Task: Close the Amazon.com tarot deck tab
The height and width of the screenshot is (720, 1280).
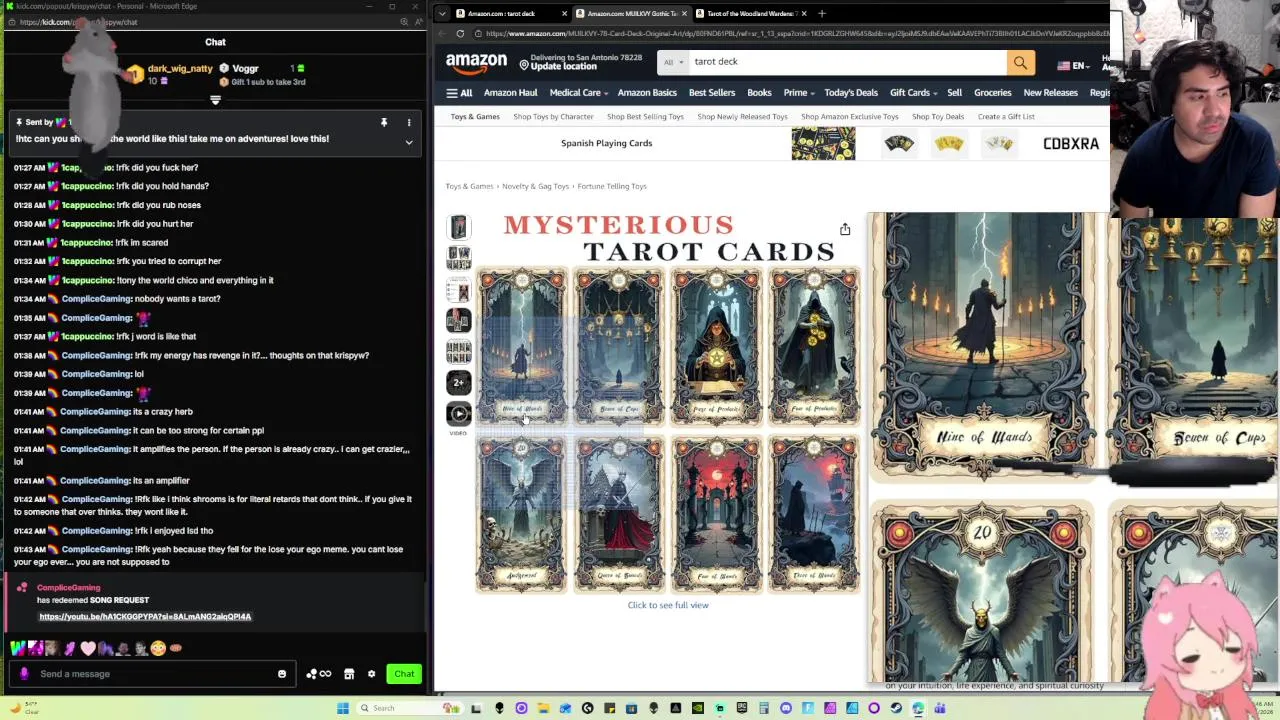Action: coord(564,13)
